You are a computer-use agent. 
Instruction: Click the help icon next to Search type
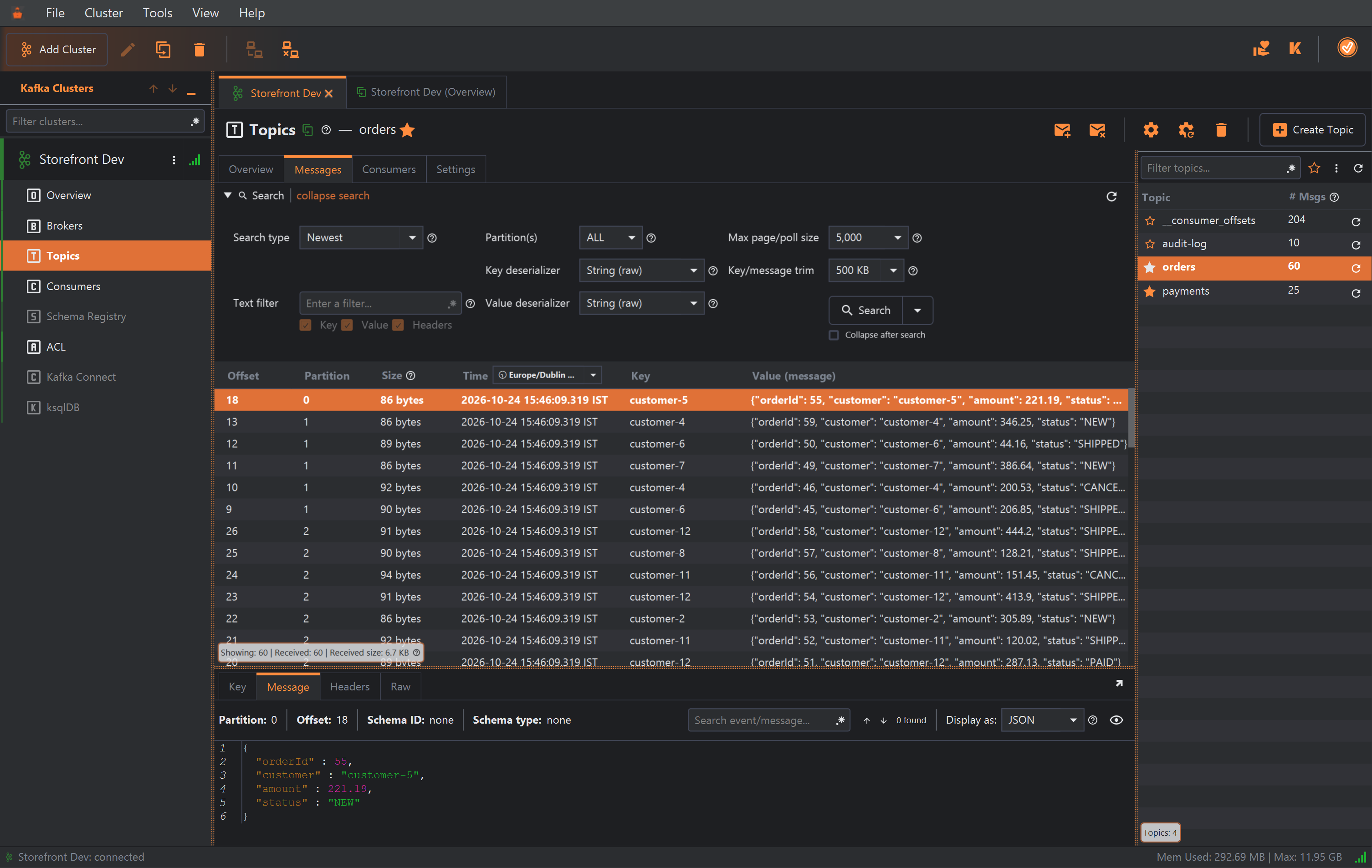coord(432,238)
